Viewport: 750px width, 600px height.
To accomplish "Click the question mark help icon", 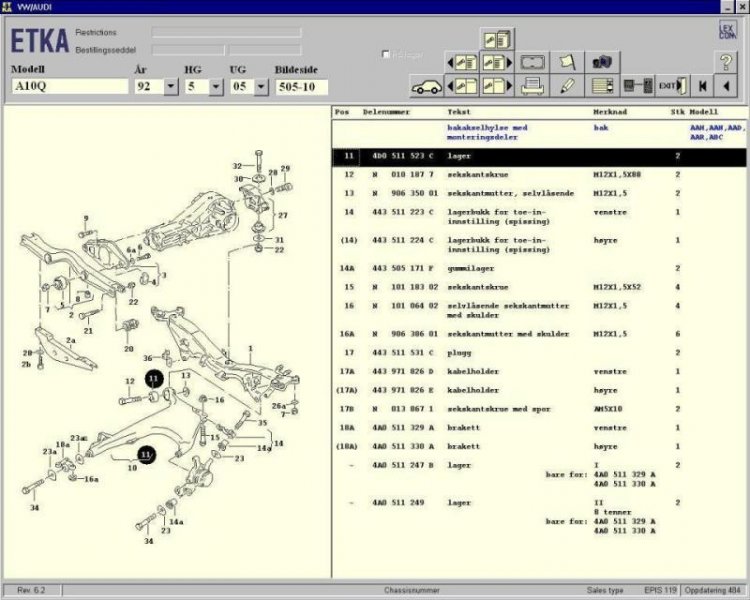I will click(x=725, y=62).
